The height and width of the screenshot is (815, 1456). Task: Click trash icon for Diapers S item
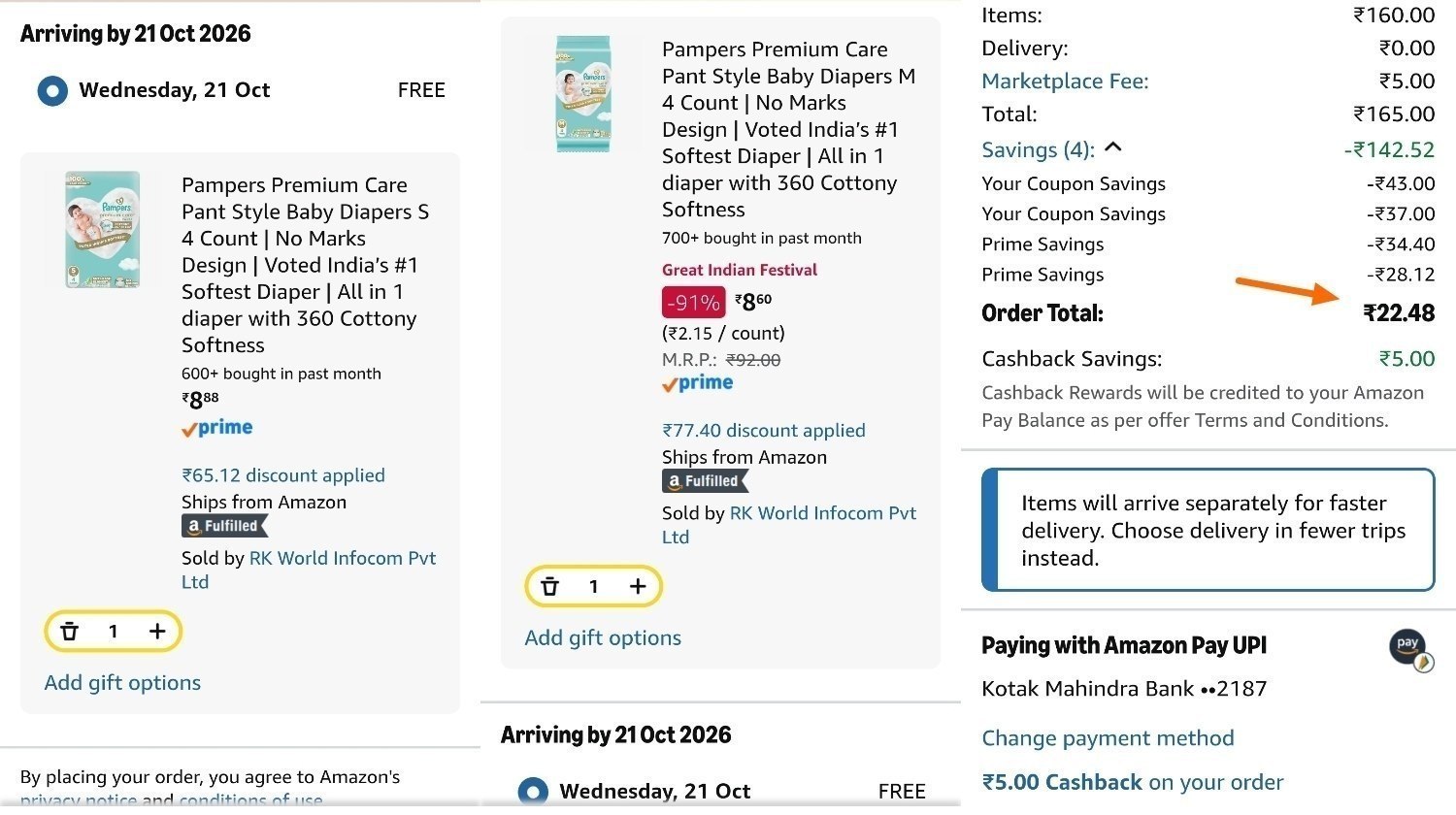tap(70, 632)
